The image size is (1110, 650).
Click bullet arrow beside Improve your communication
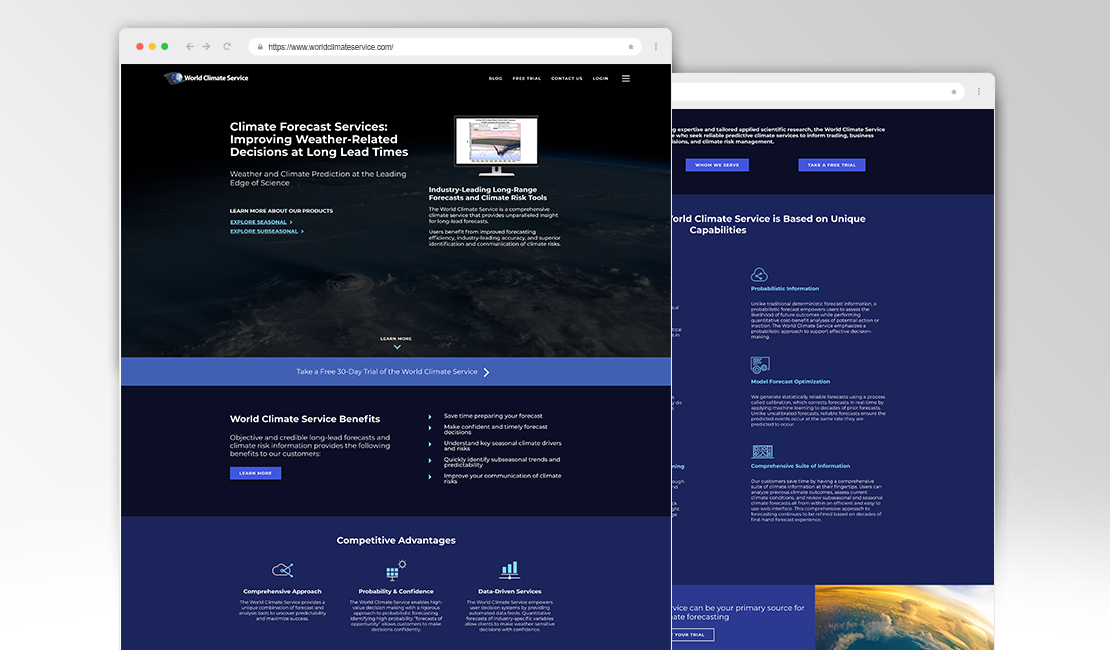point(430,477)
